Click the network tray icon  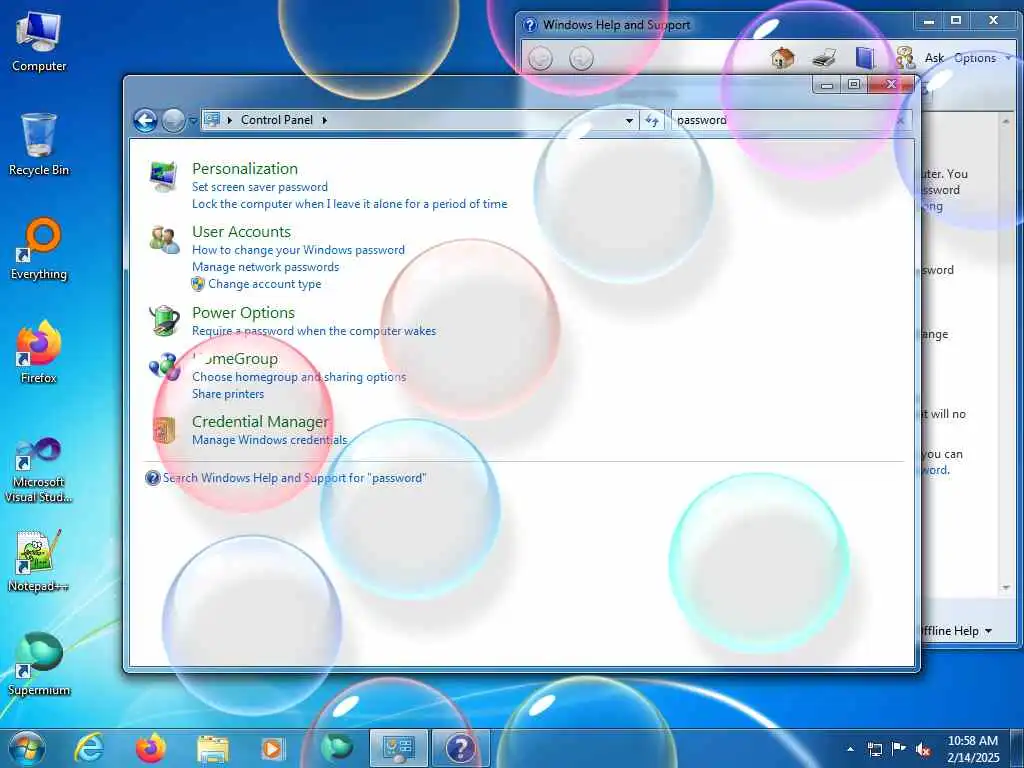click(x=874, y=749)
